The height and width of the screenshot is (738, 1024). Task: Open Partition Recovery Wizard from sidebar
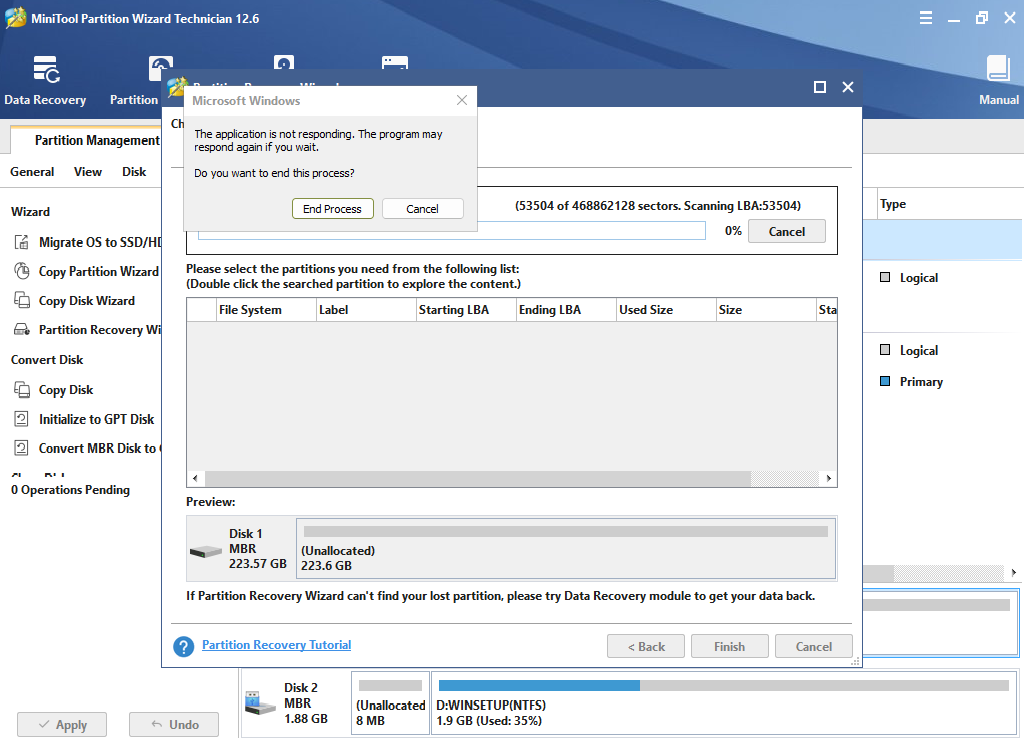87,330
